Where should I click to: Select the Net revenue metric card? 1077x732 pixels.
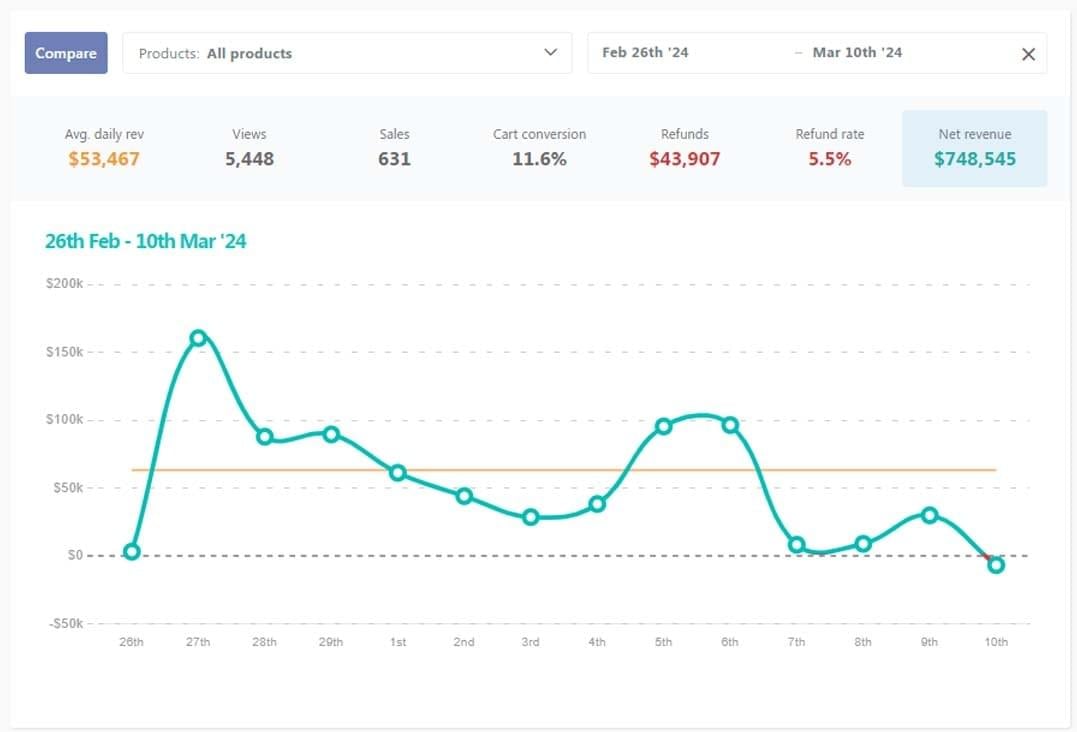click(975, 148)
